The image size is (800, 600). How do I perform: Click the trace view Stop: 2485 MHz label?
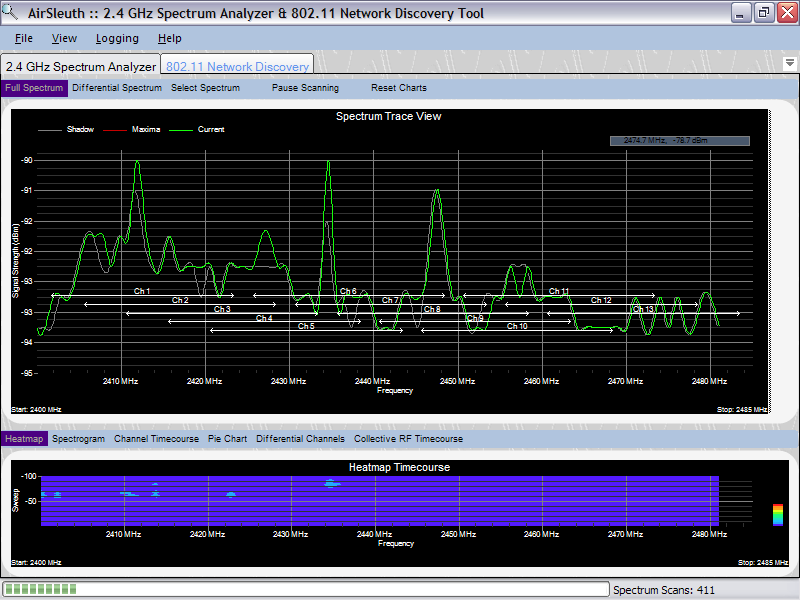pyautogui.click(x=742, y=410)
